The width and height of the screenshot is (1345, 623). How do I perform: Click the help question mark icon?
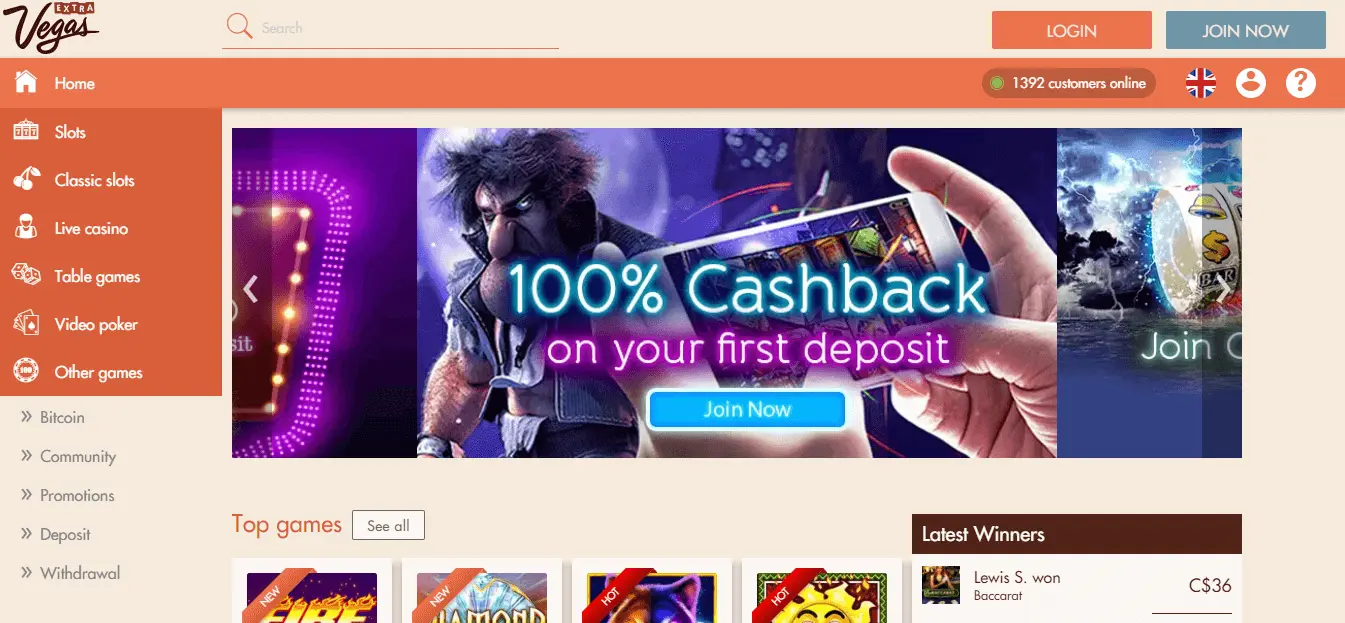[x=1300, y=83]
